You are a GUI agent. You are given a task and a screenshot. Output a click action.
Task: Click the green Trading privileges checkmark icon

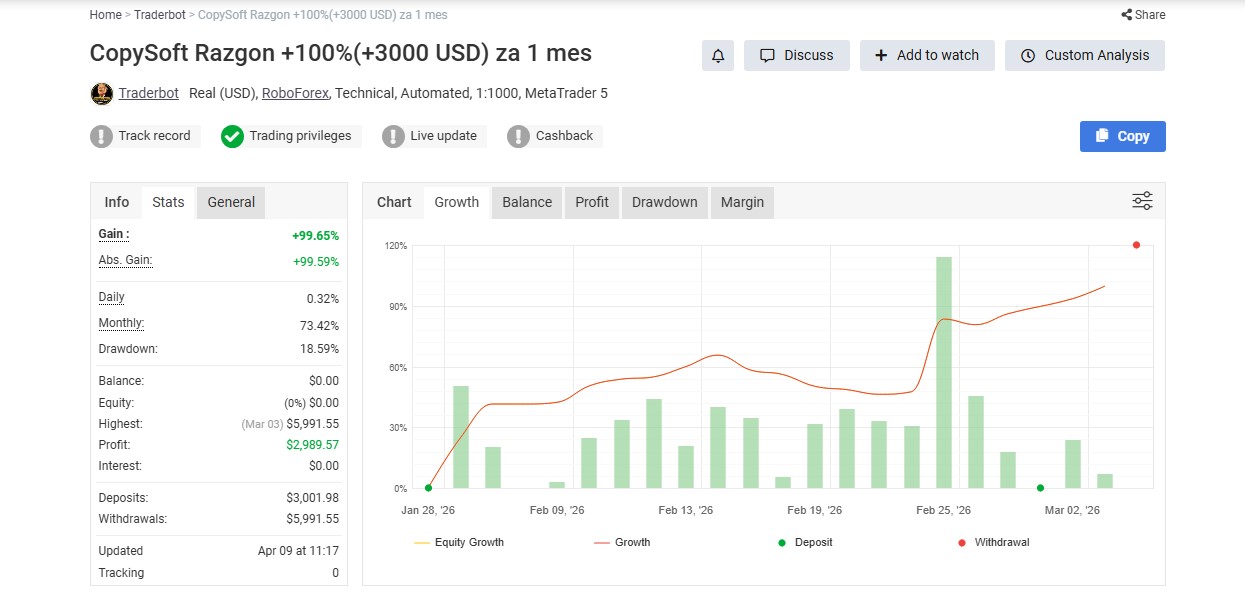[x=232, y=136]
